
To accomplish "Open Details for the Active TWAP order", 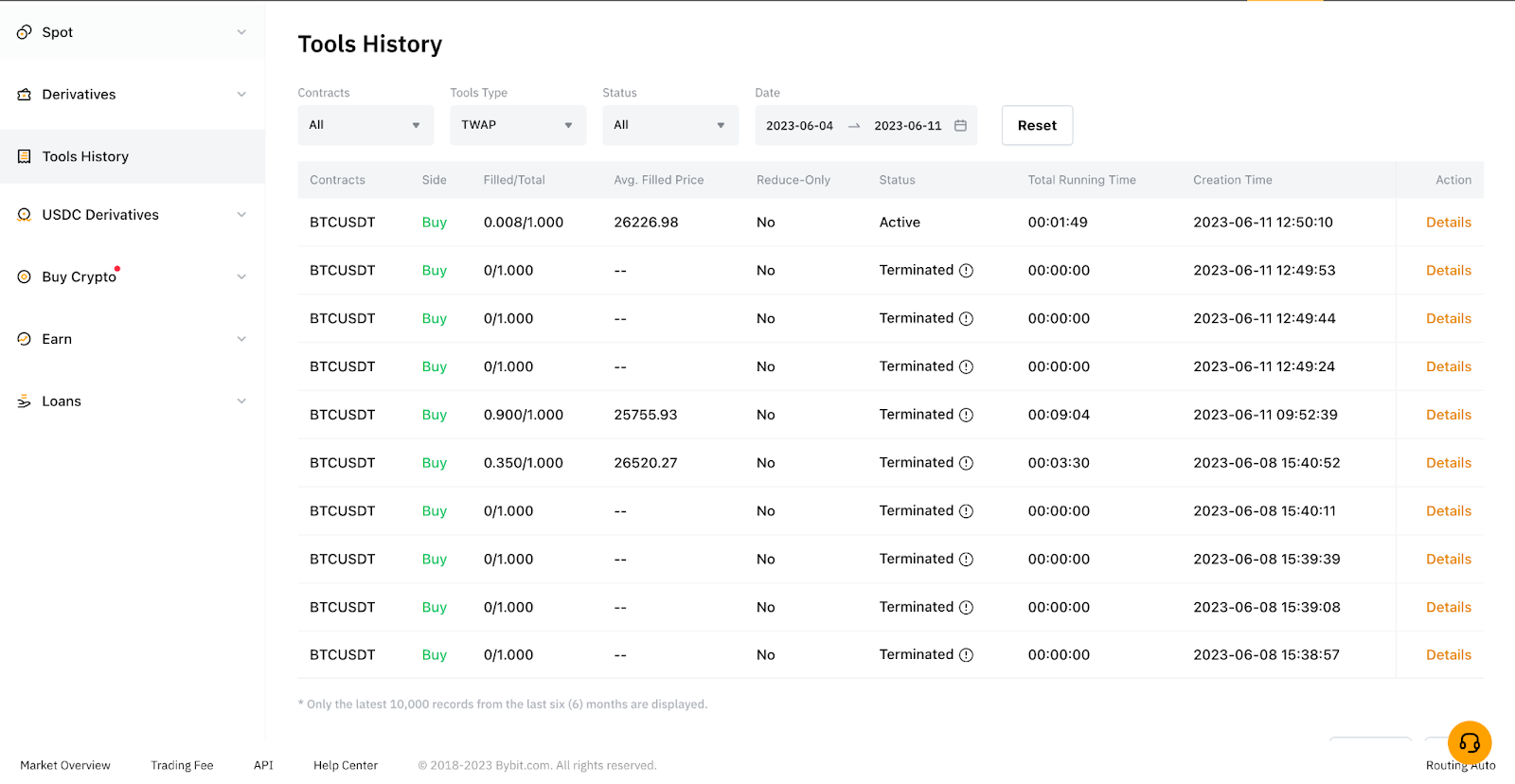I will (1448, 223).
